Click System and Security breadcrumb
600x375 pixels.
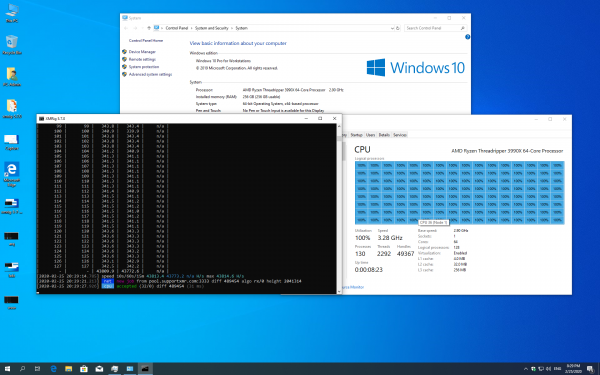(x=212, y=28)
